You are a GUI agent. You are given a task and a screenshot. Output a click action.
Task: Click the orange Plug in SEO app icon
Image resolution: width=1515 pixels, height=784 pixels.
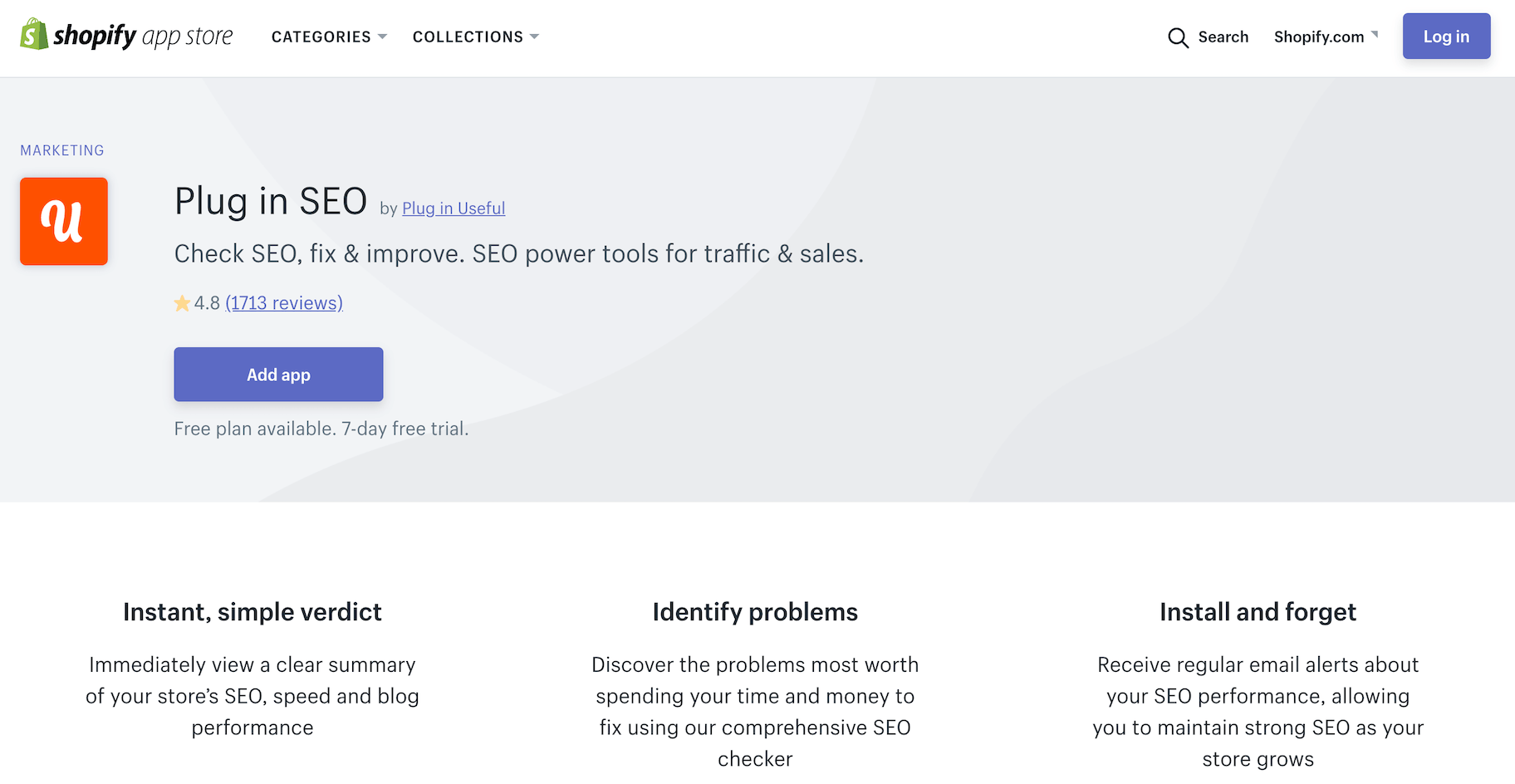(x=63, y=221)
